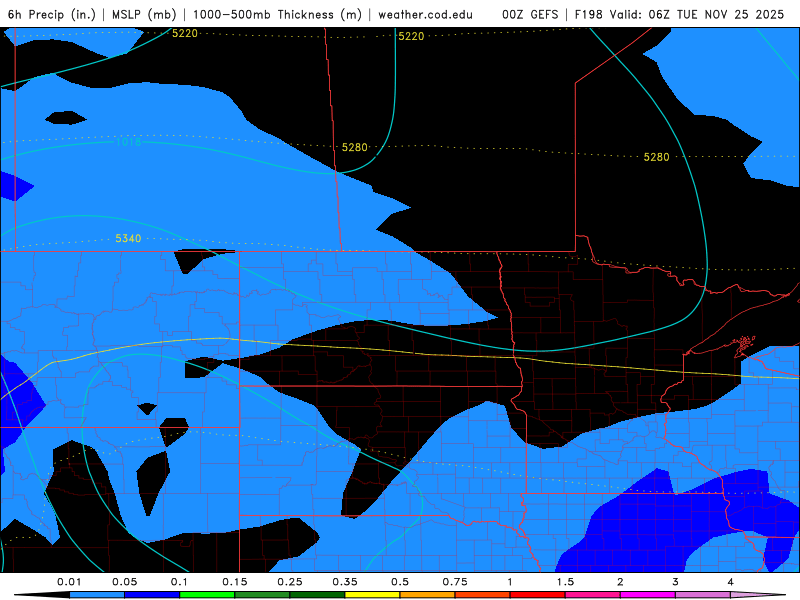Click the '6h Precip (in.)' header text

[x=52, y=14]
